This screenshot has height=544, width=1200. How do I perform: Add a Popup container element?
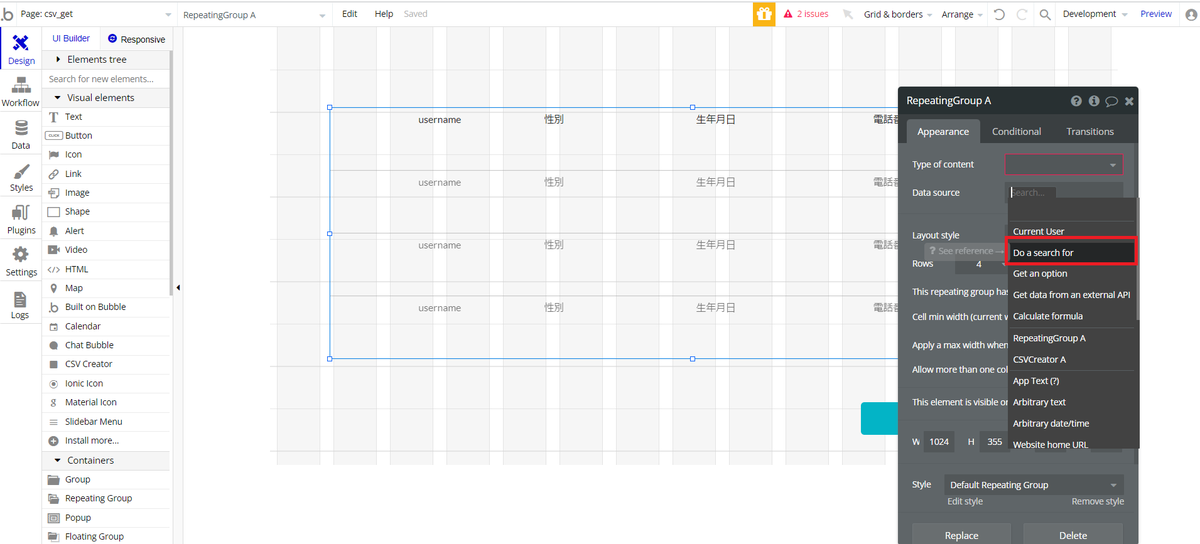coord(106,518)
